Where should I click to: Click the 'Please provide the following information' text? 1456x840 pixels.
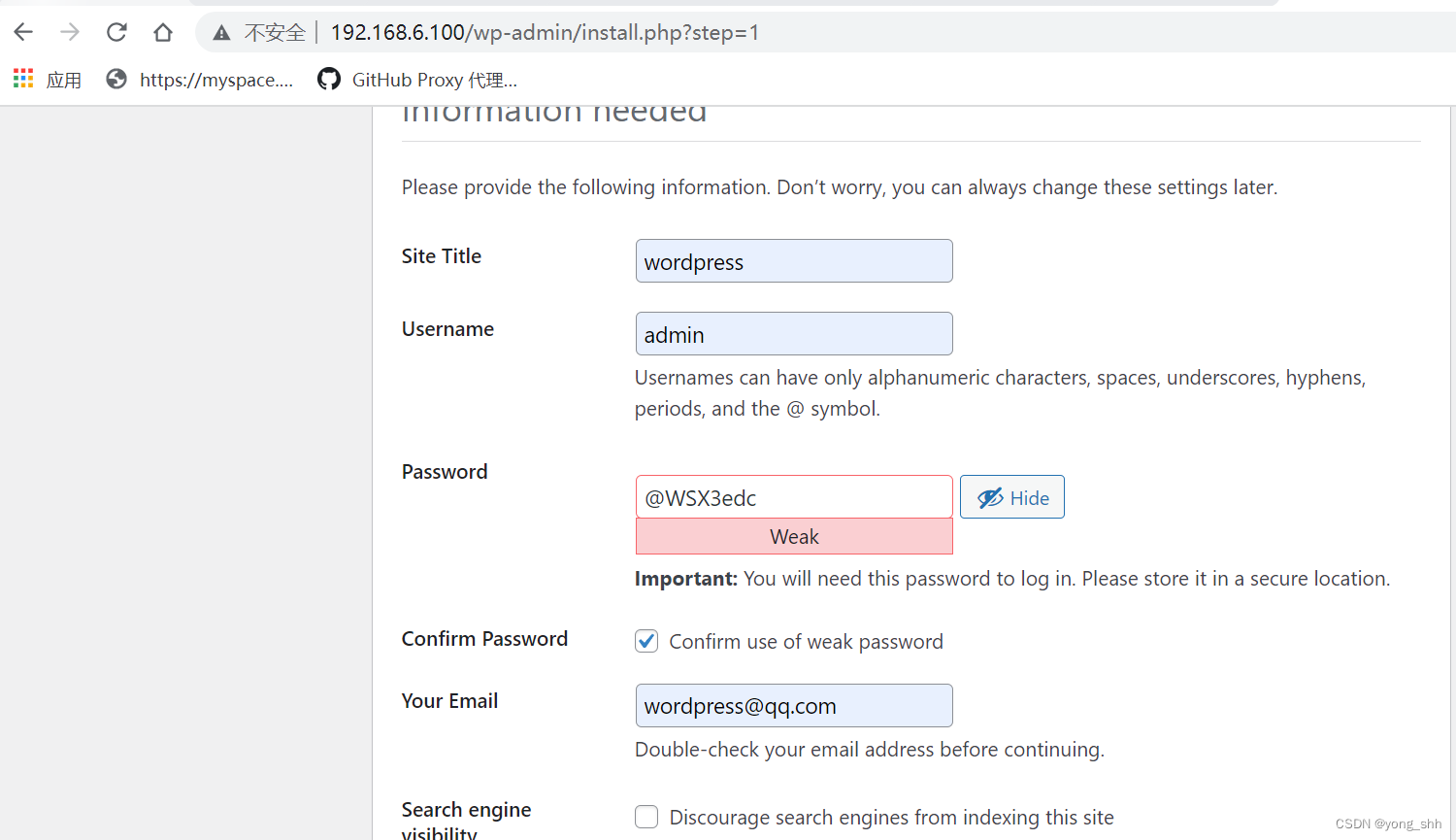[840, 187]
